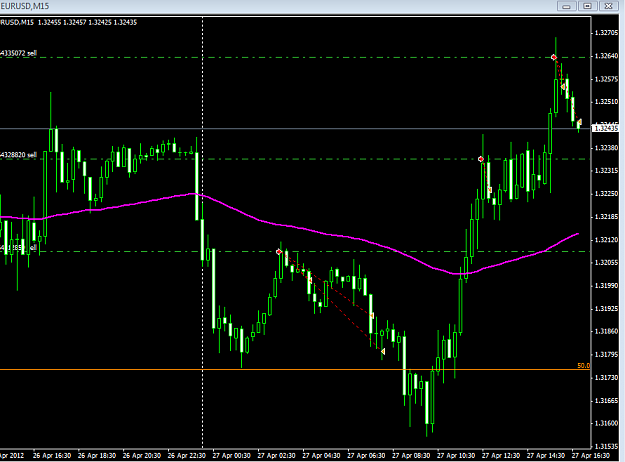Close the EURUSD,M15 chart window
Screen dimensions: 625x462
click(x=608, y=6)
